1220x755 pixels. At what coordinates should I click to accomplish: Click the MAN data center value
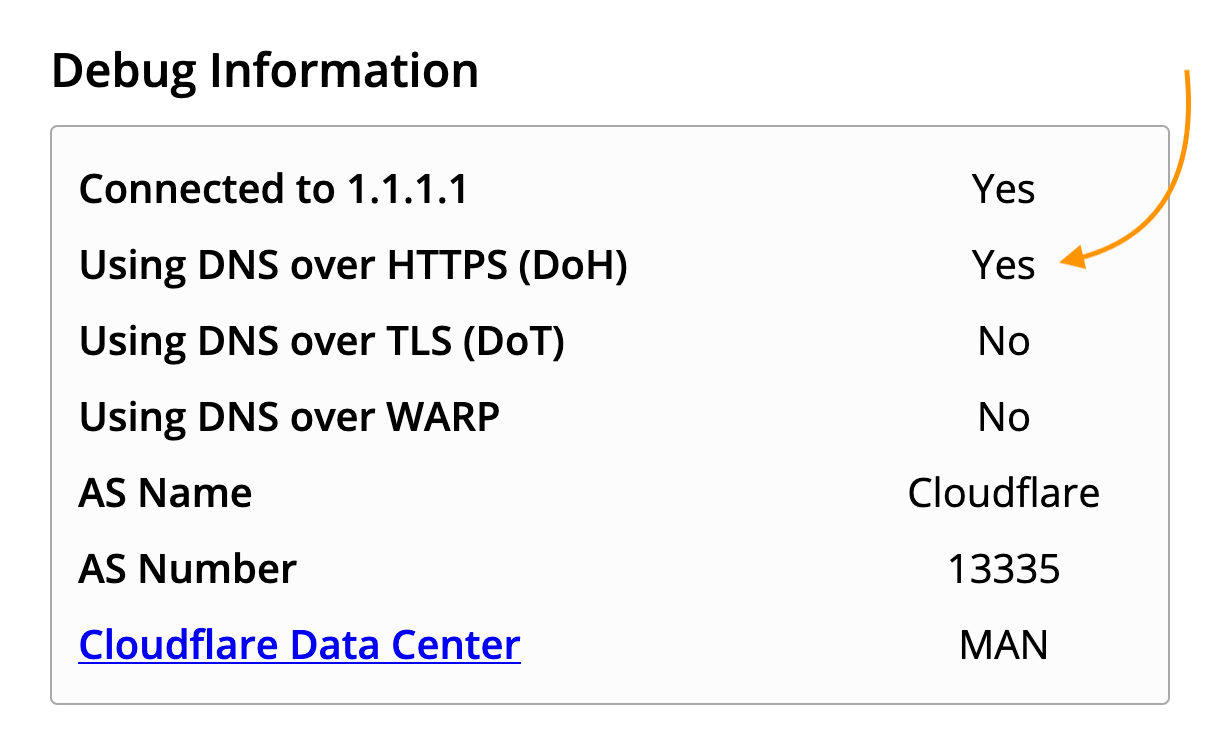(x=1004, y=645)
